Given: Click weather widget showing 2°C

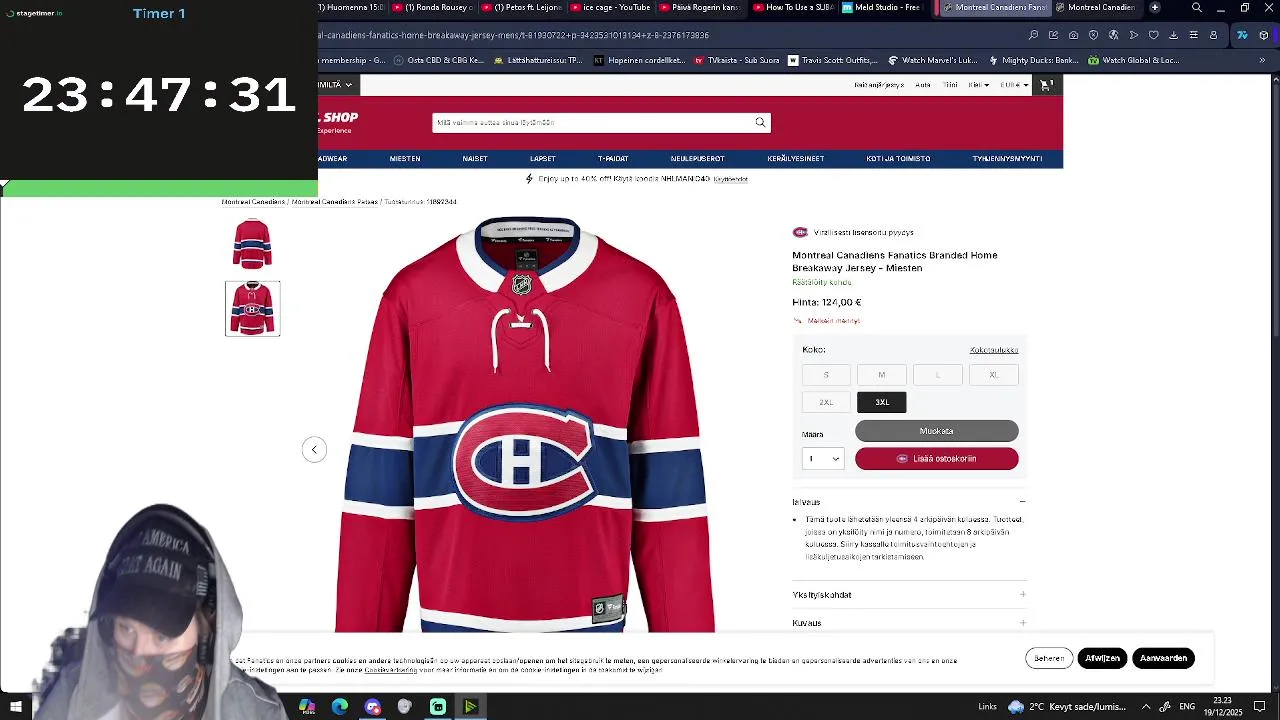Looking at the screenshot, I should click(x=1066, y=707).
